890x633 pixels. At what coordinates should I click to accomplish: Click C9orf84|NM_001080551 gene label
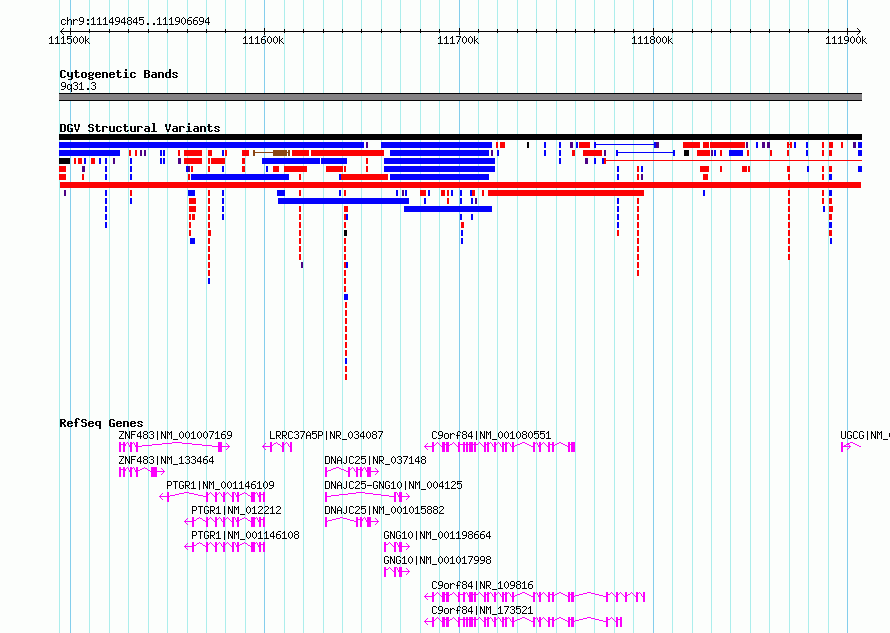pos(491,435)
